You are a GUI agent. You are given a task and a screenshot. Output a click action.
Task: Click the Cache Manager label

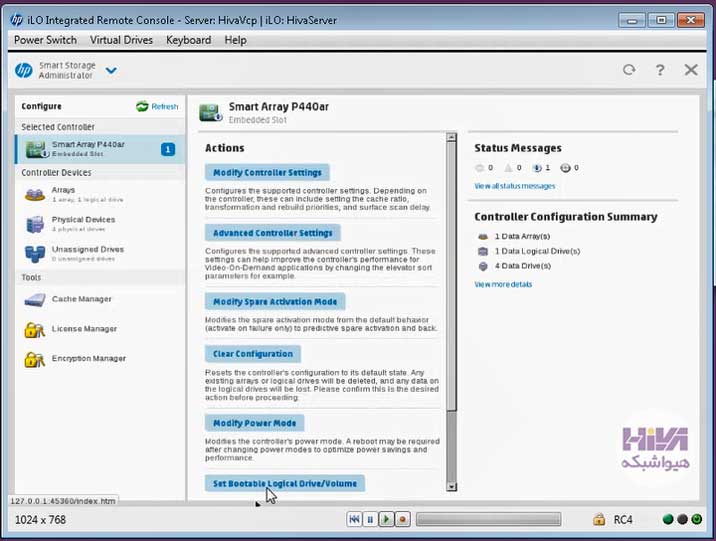(81, 299)
